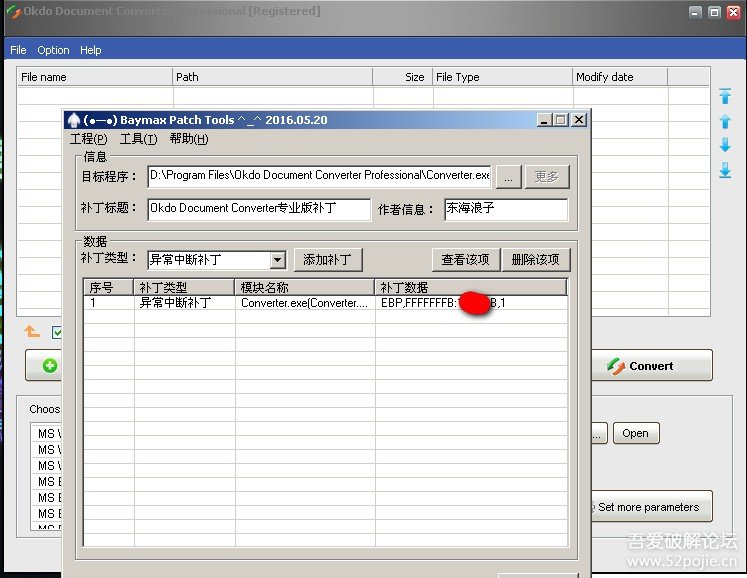Viewport: 747px width, 578px height.
Task: Click the orange up-level arrow icon in Okdo
Action: click(32, 331)
